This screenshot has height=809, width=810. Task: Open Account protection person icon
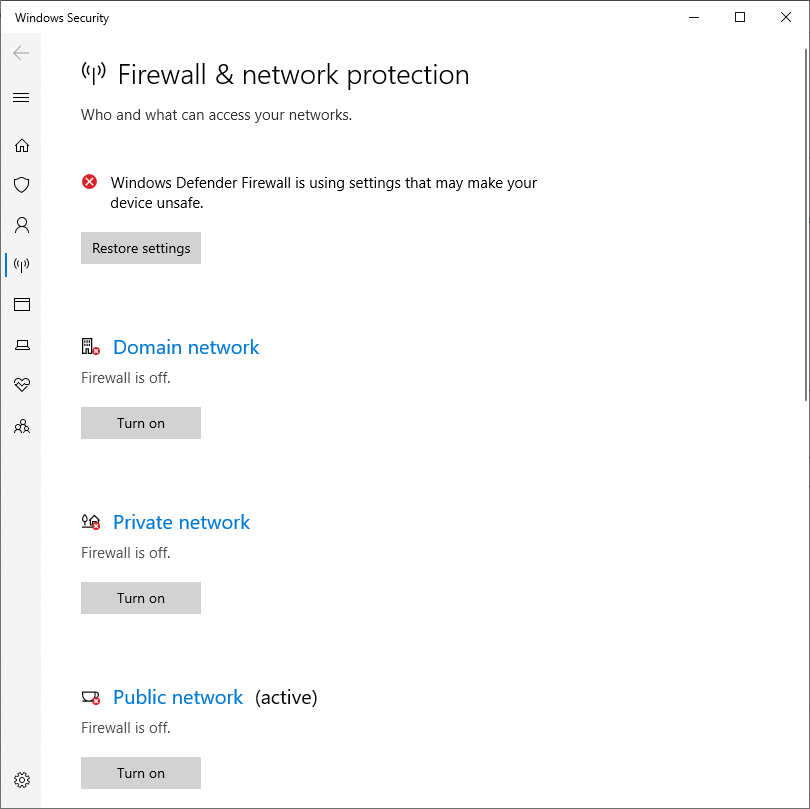click(x=22, y=225)
